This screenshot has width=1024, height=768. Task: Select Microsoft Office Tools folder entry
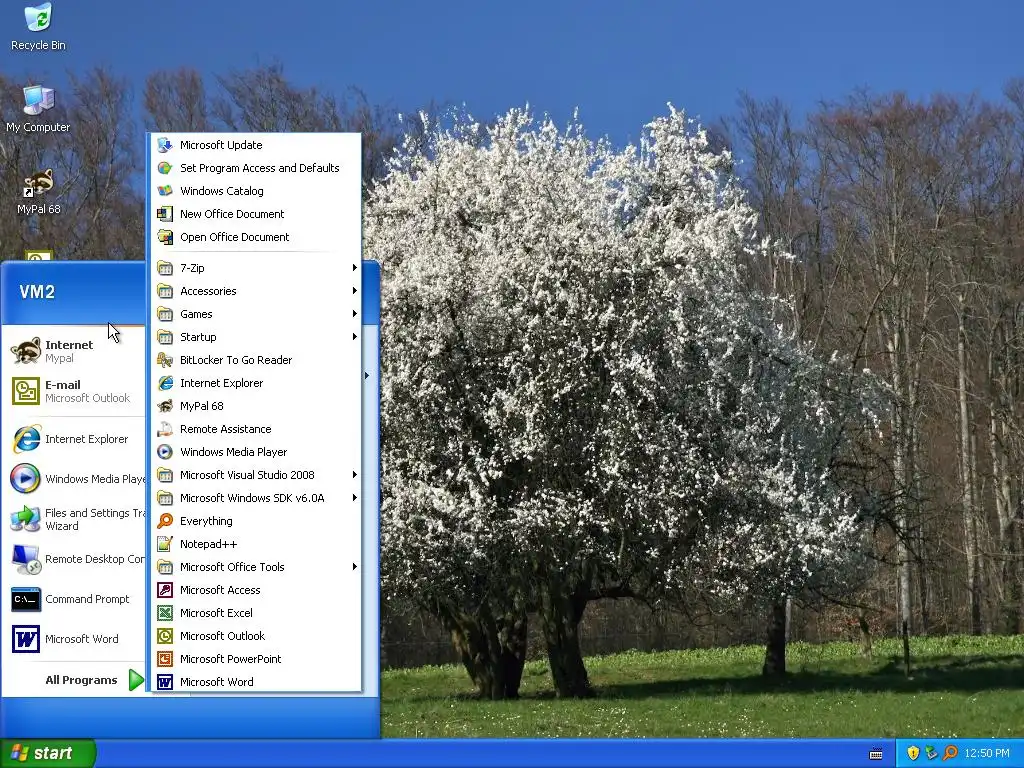pos(256,567)
